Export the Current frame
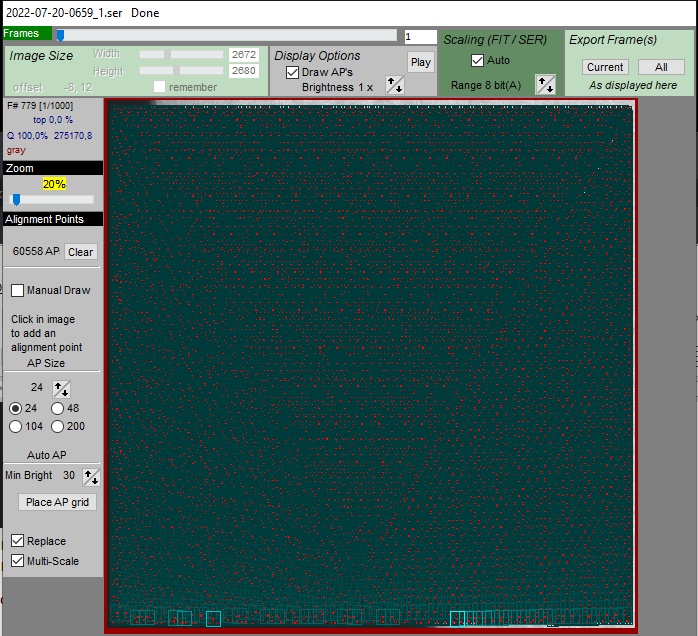Screen dimensions: 698x636 pos(605,67)
